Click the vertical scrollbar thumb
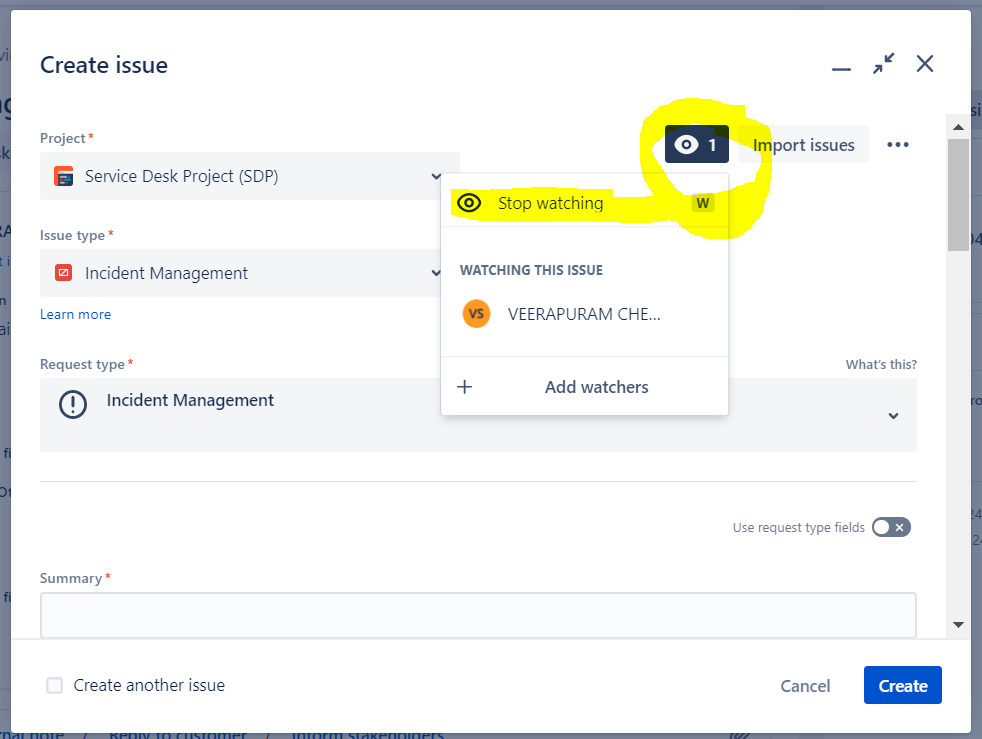The image size is (982, 739). (x=958, y=195)
